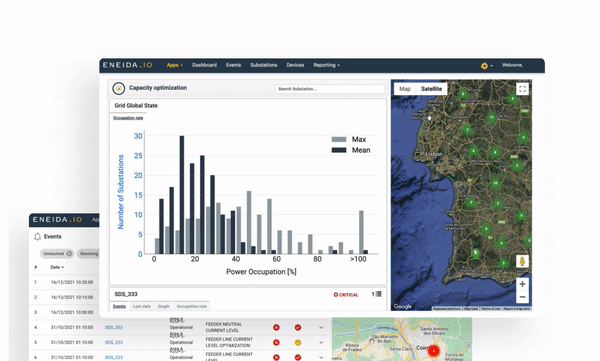Click the red X icon in event row 6
Viewport: 600px width, 361px height.
click(276, 357)
